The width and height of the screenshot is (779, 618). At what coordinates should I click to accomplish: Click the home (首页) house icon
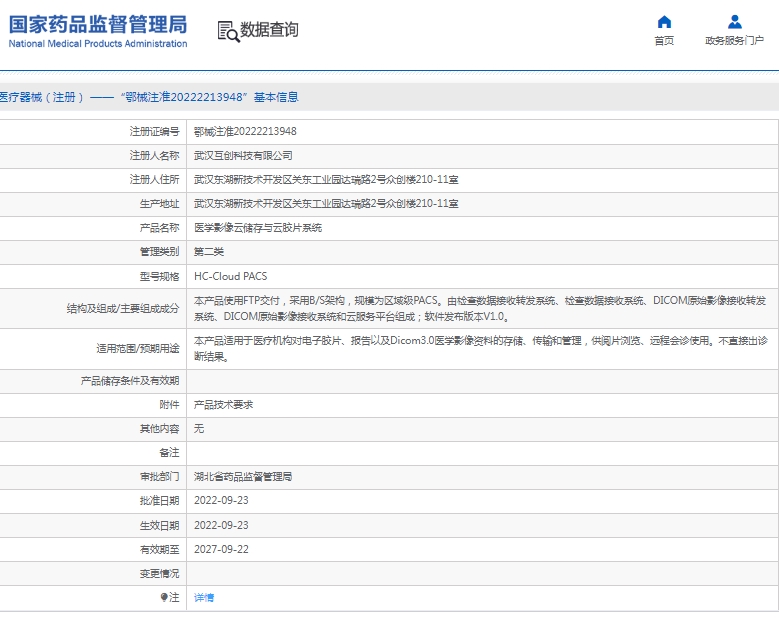(664, 22)
